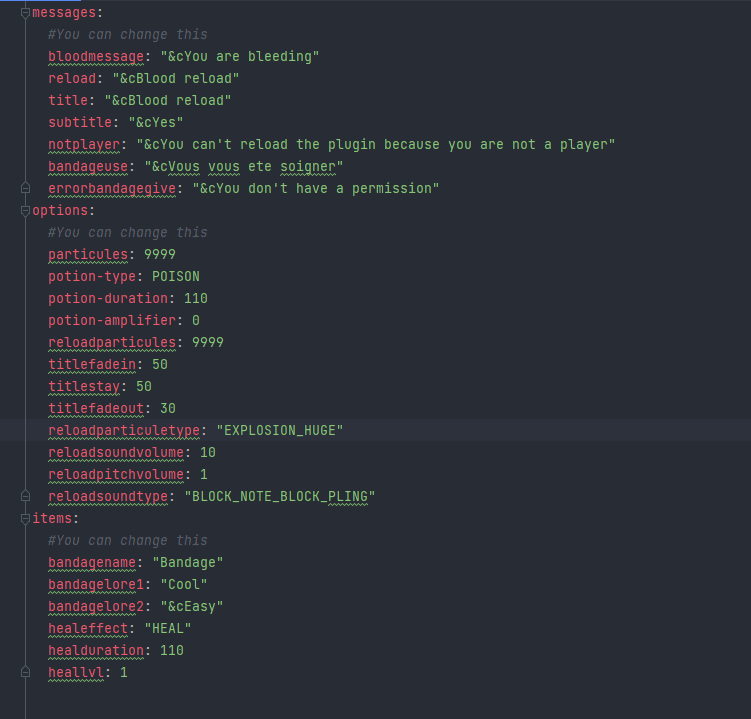Select the potion-type POISON value
The image size is (751, 719).
coord(176,276)
